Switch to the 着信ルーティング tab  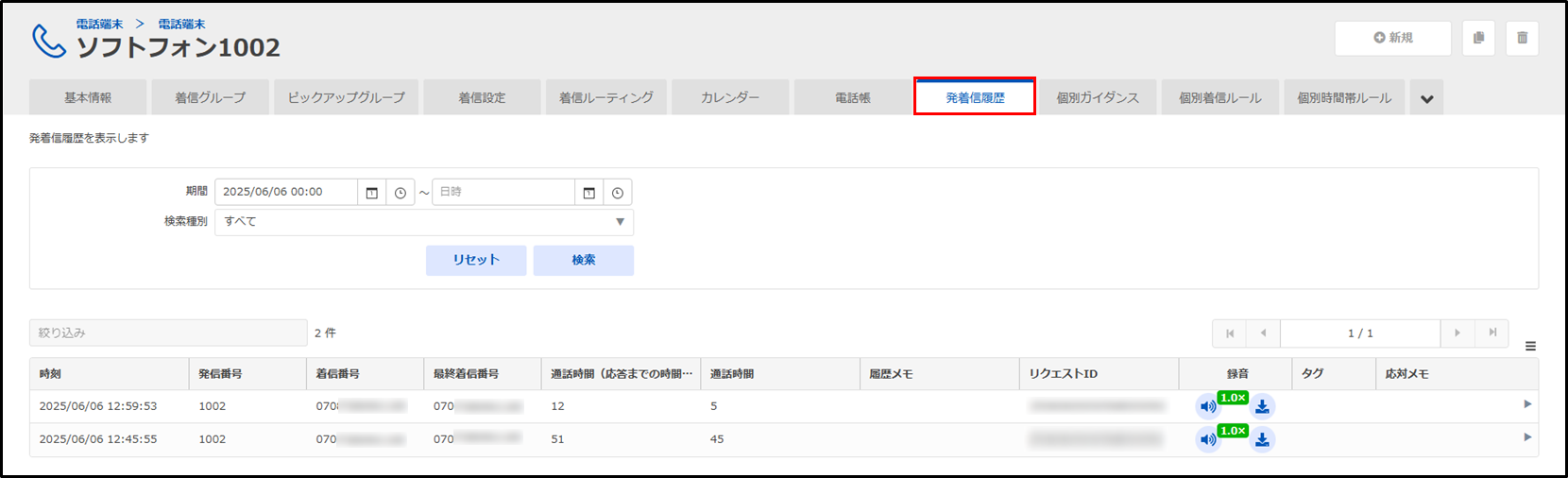click(x=605, y=97)
